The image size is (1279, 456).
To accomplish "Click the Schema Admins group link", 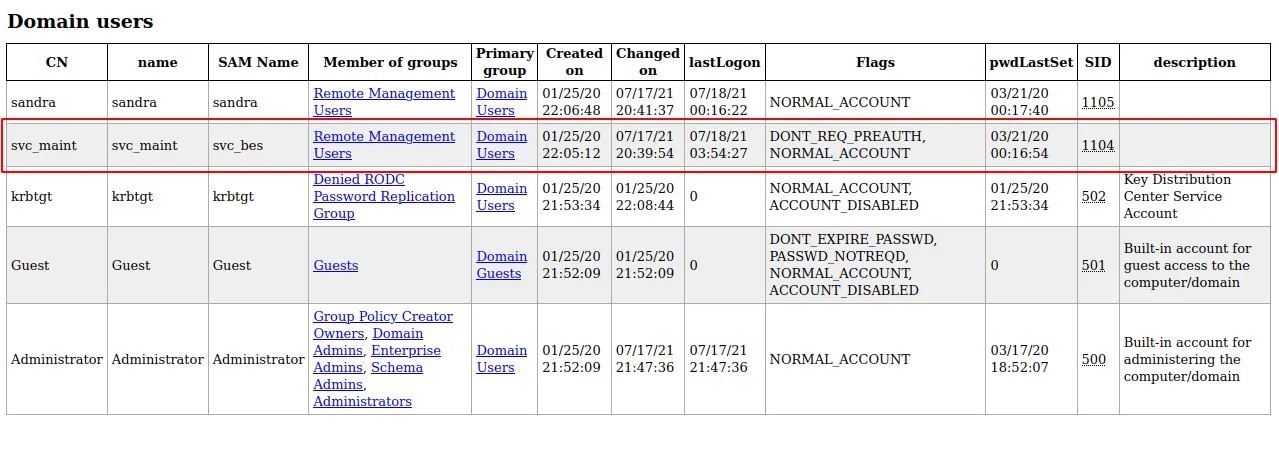I will click(396, 368).
